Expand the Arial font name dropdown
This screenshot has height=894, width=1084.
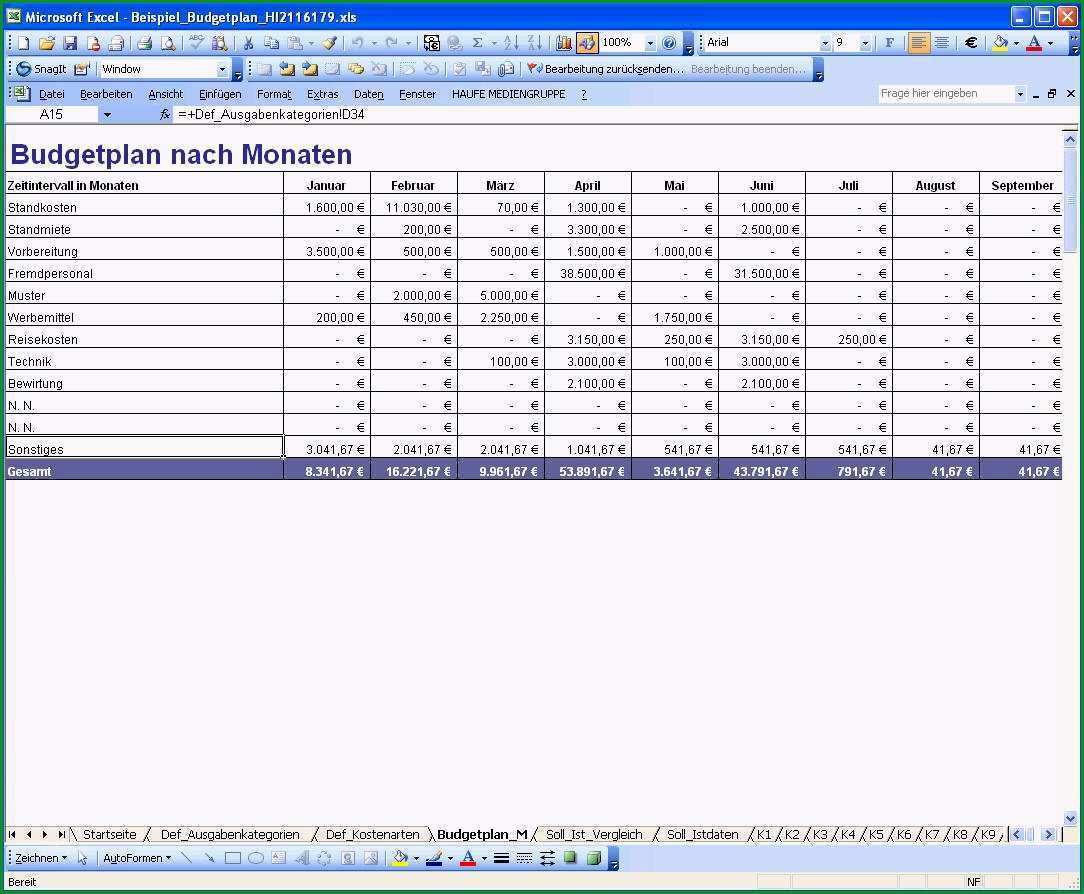pos(825,43)
